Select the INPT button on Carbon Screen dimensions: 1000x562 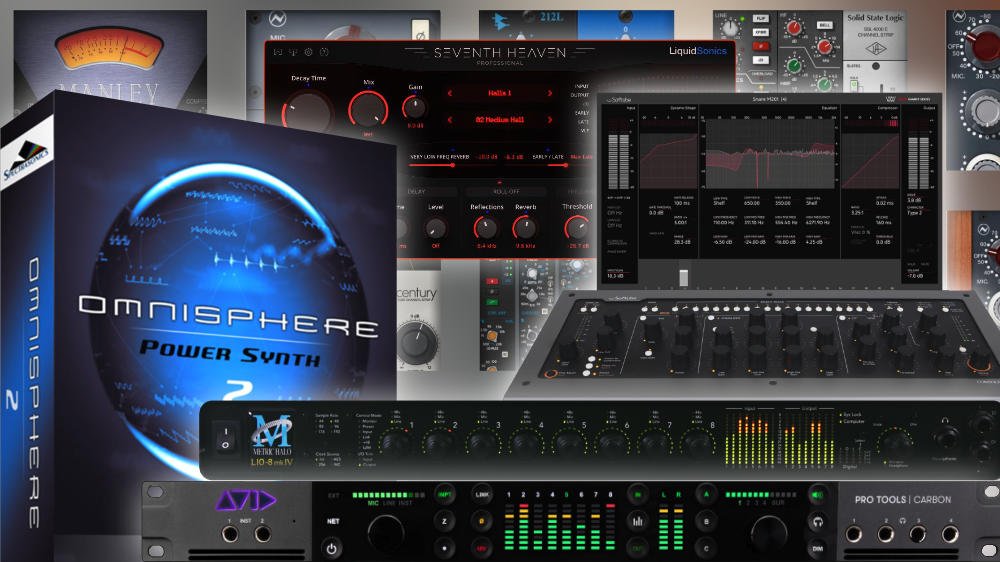tap(445, 494)
